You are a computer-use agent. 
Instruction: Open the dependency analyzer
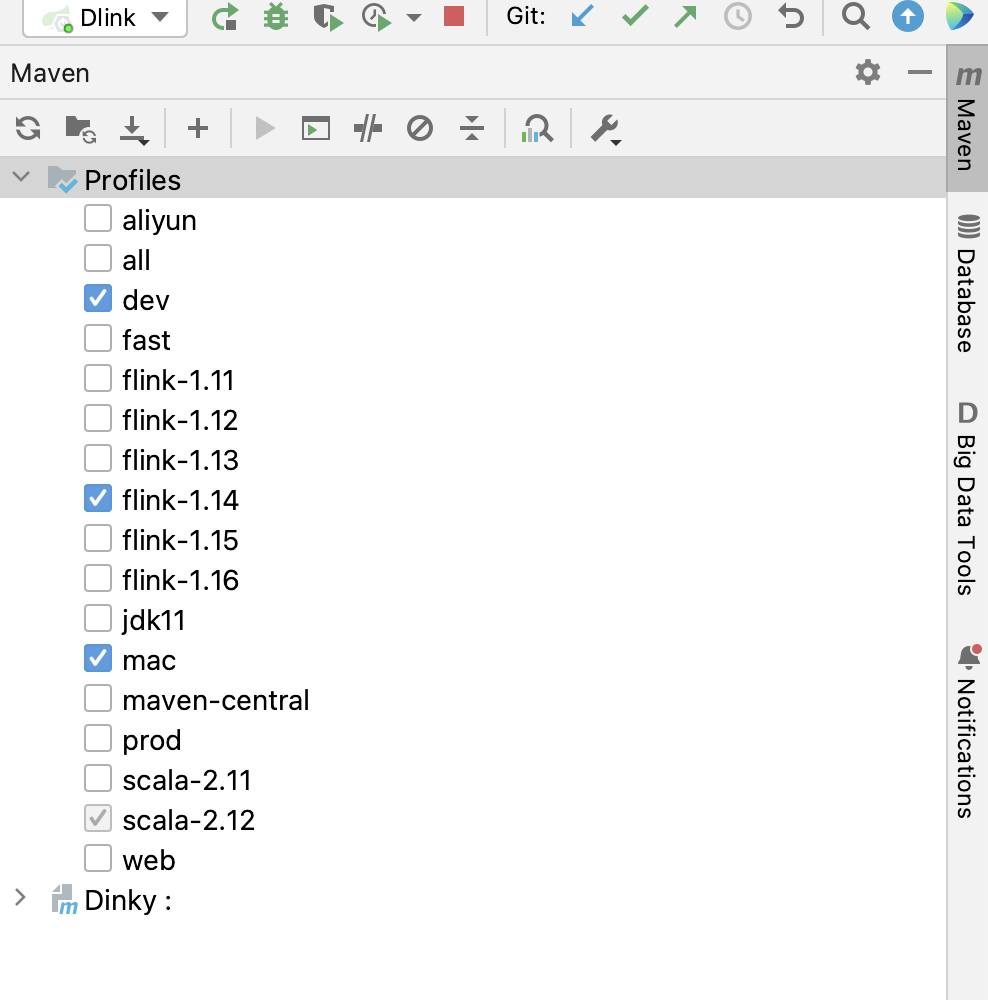click(538, 128)
